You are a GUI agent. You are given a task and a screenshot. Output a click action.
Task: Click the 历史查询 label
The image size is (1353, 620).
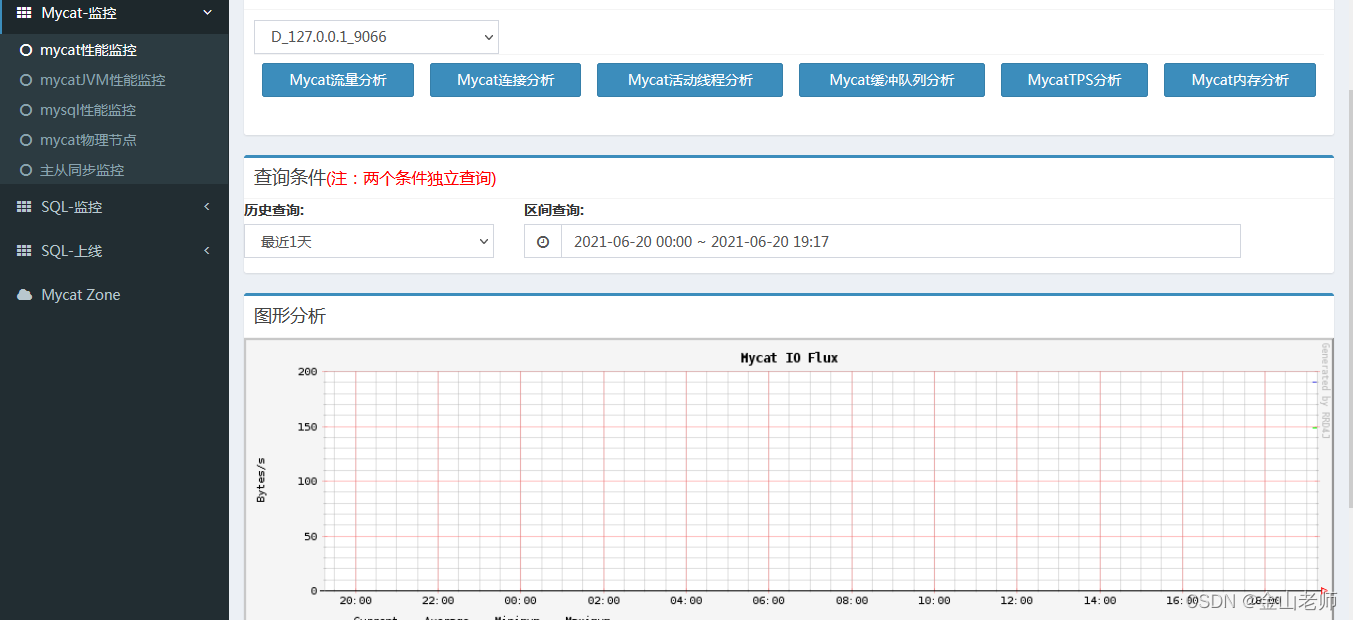click(274, 210)
